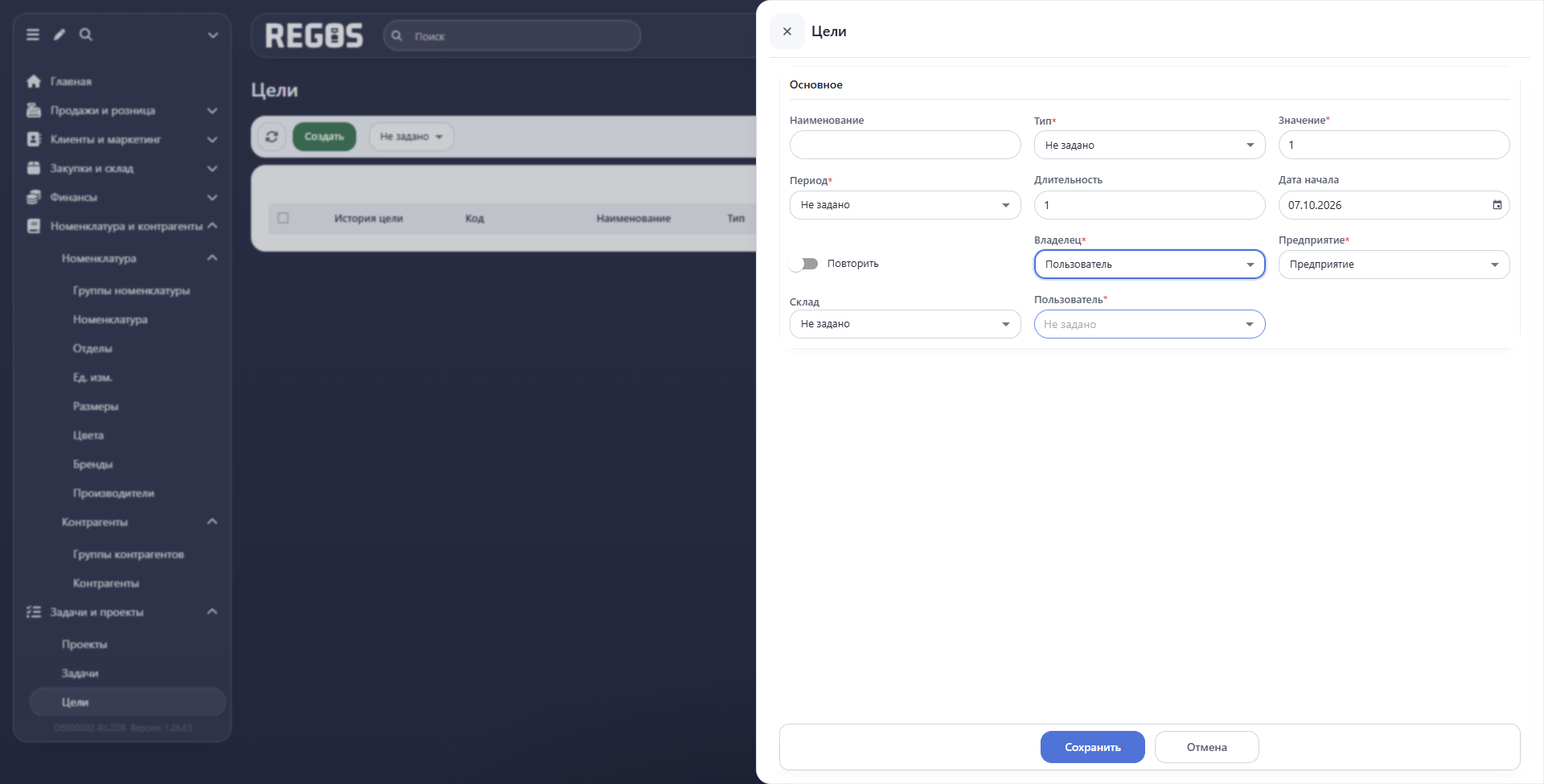1544x784 pixels.
Task: Expand the Продажи и розница chevron
Action: pyautogui.click(x=212, y=110)
